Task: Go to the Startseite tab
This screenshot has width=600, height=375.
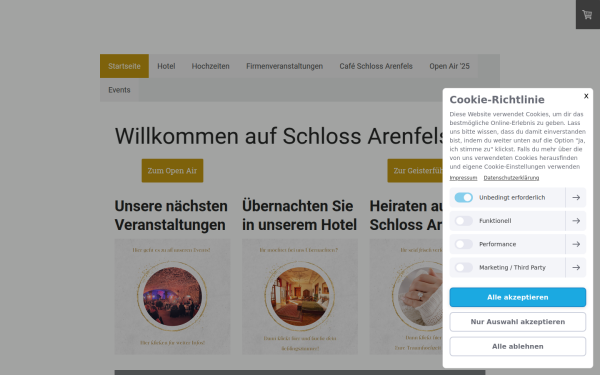Action: 124,66
